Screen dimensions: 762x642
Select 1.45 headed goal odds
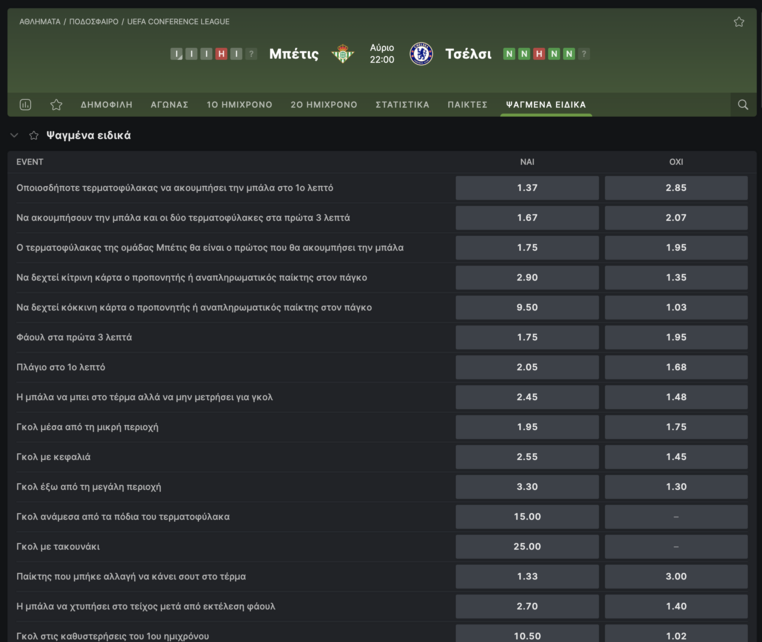(676, 457)
